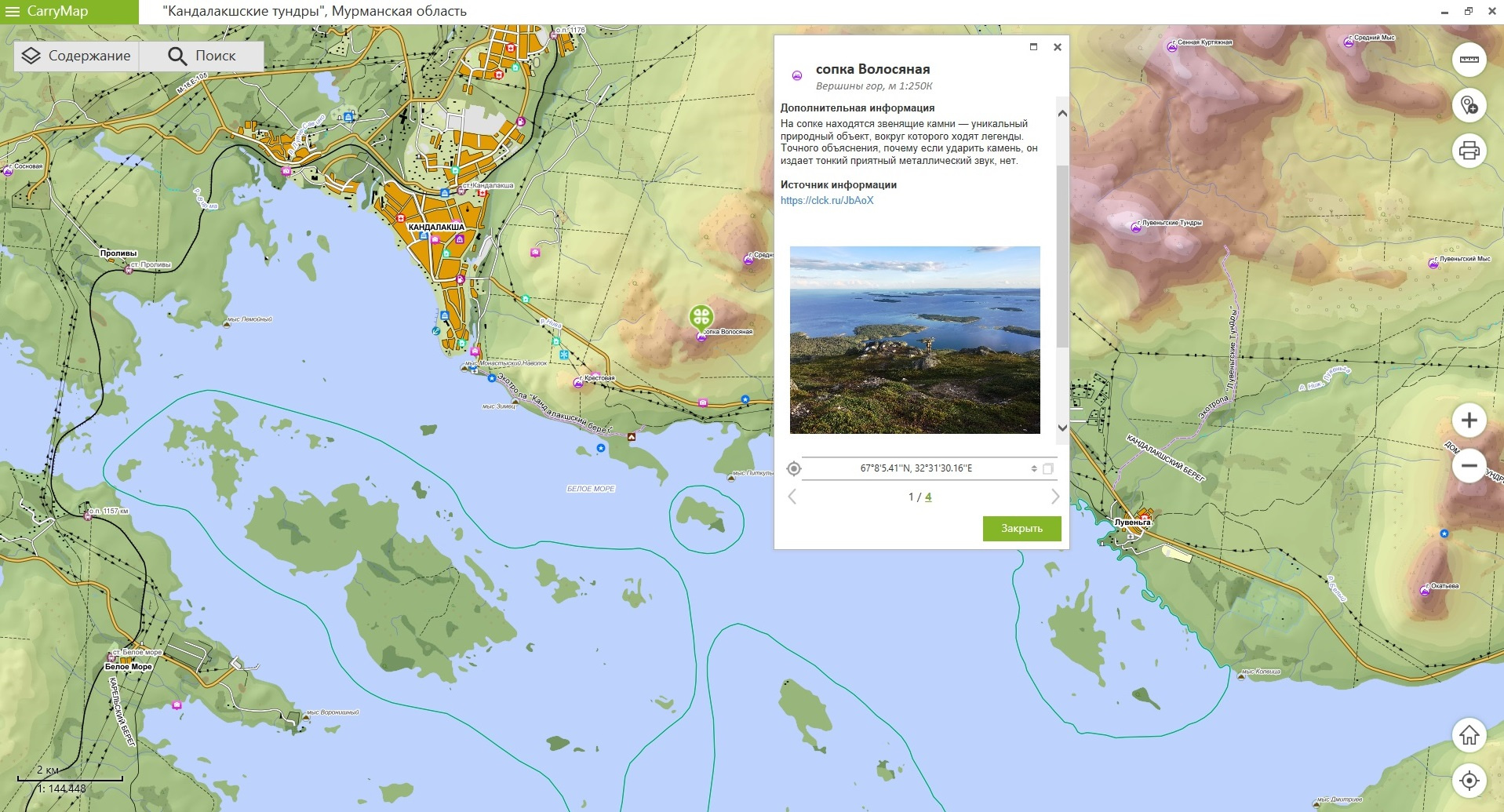This screenshot has width=1504, height=812.
Task: Copy coordinates using the copy icon
Action: pos(1047,468)
